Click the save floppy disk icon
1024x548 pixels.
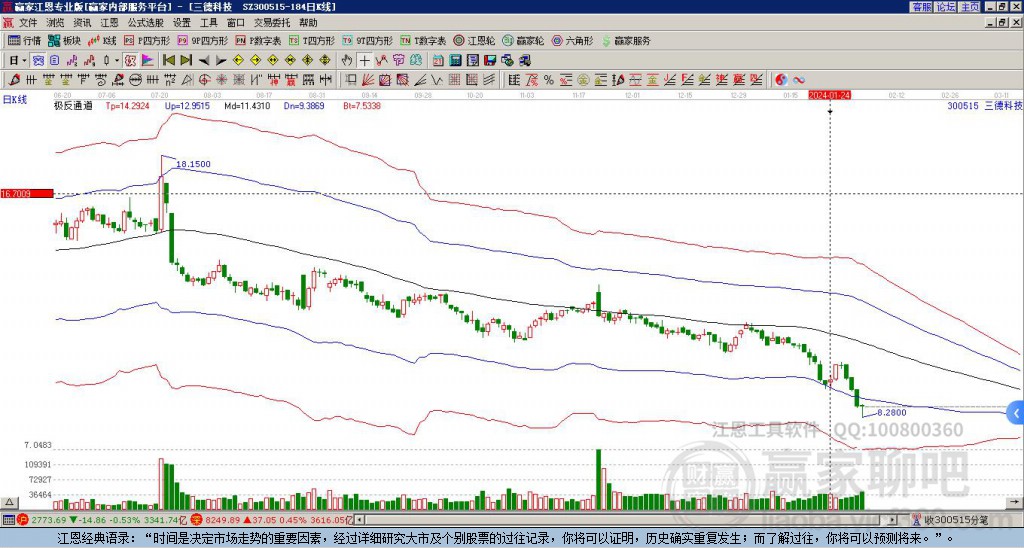490,61
